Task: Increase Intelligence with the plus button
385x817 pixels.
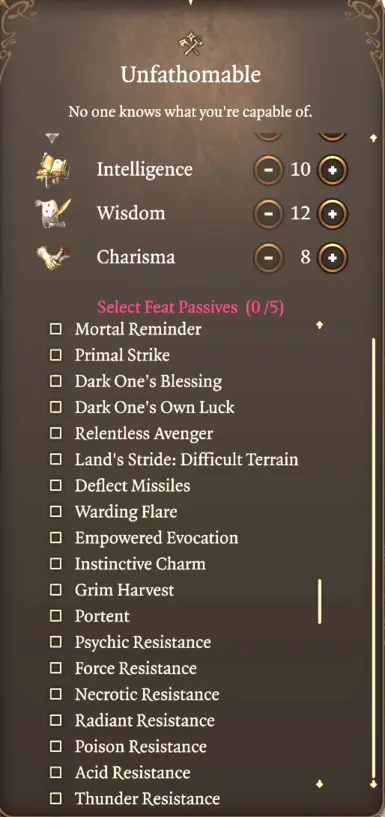Action: pos(332,170)
